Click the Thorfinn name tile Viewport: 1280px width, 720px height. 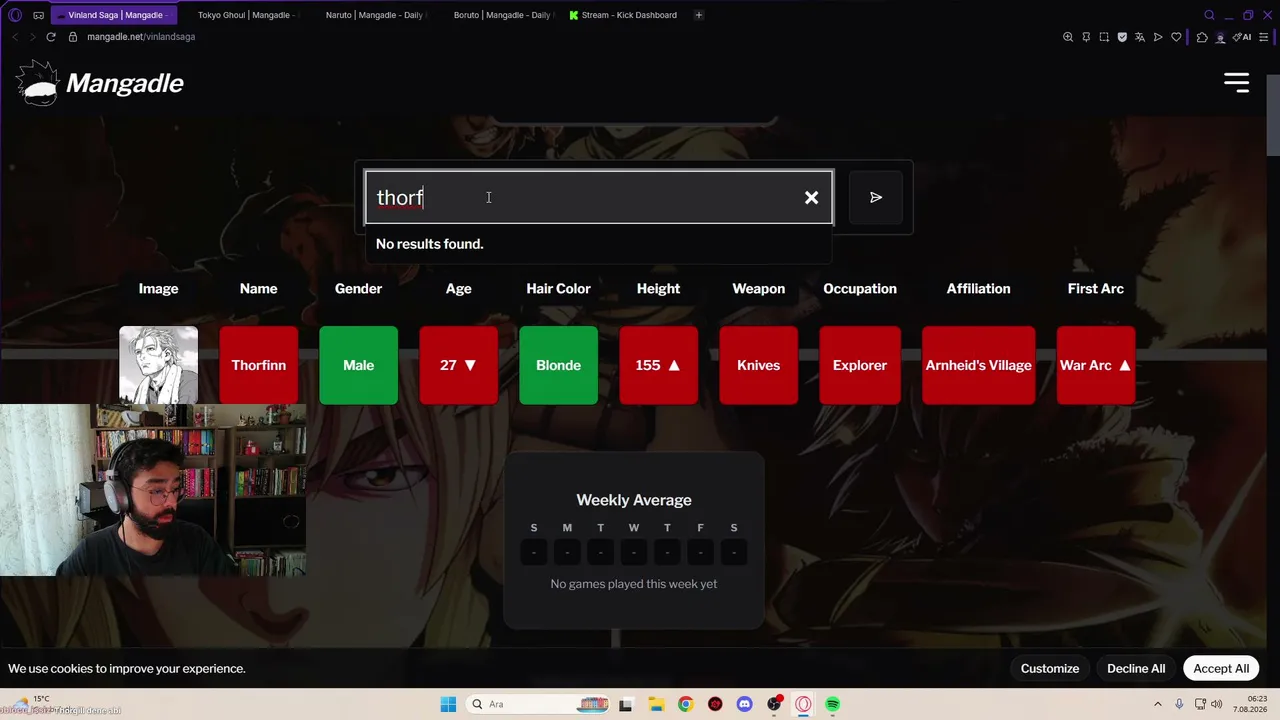(x=259, y=365)
